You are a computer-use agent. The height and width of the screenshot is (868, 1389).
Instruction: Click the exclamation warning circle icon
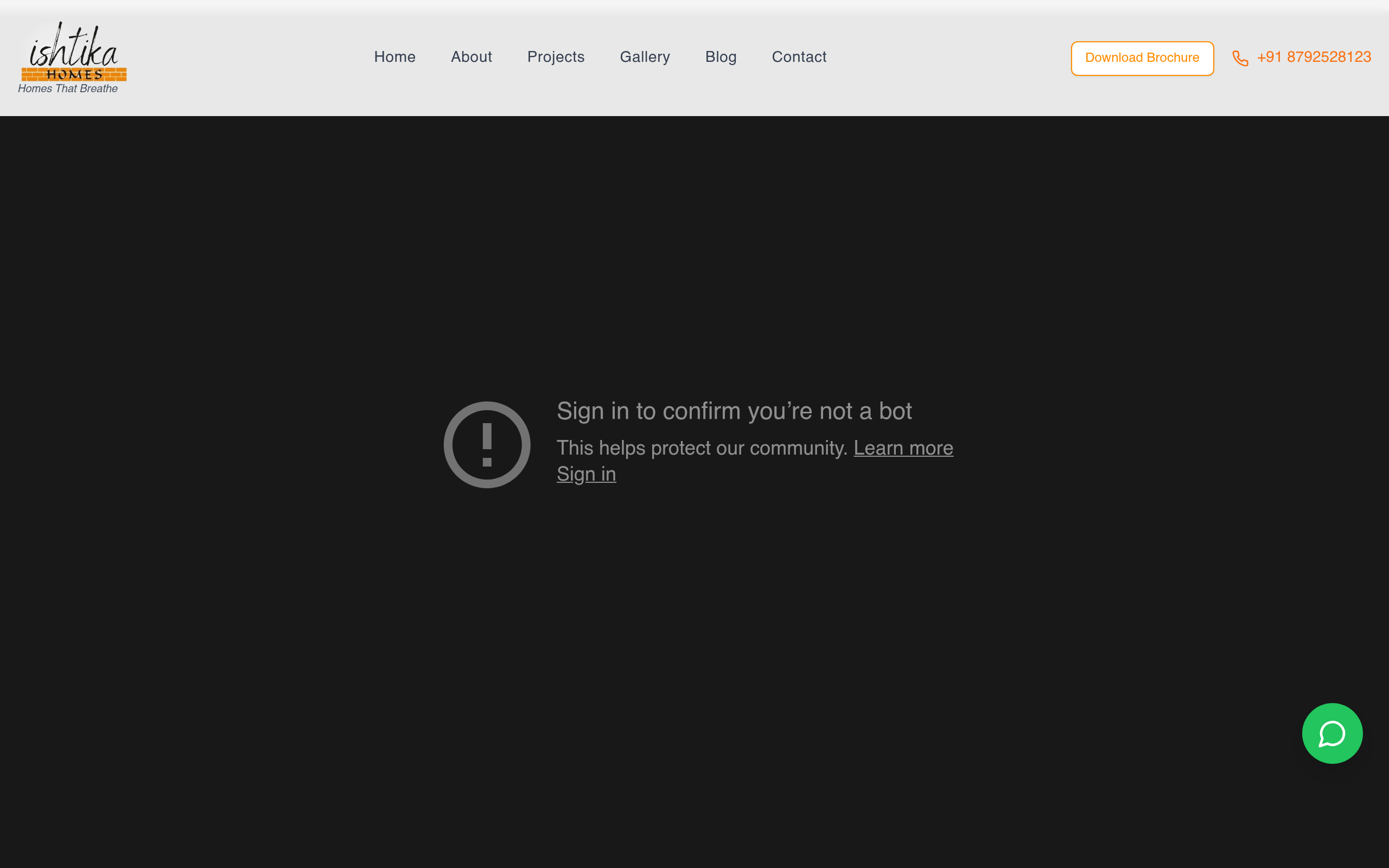click(487, 444)
